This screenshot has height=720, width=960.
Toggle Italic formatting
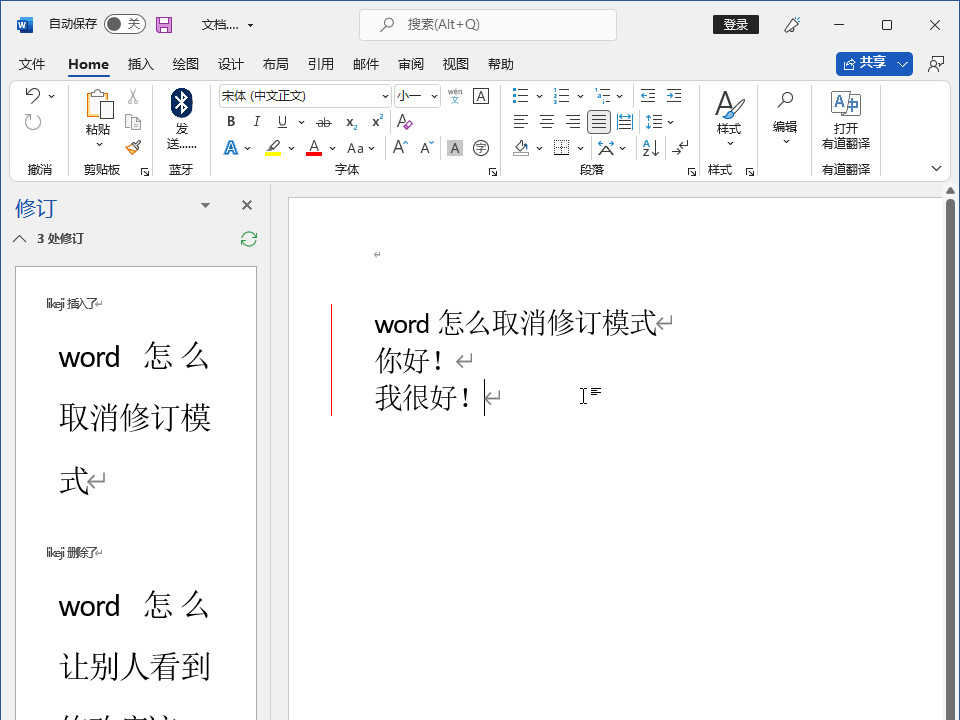[x=257, y=122]
